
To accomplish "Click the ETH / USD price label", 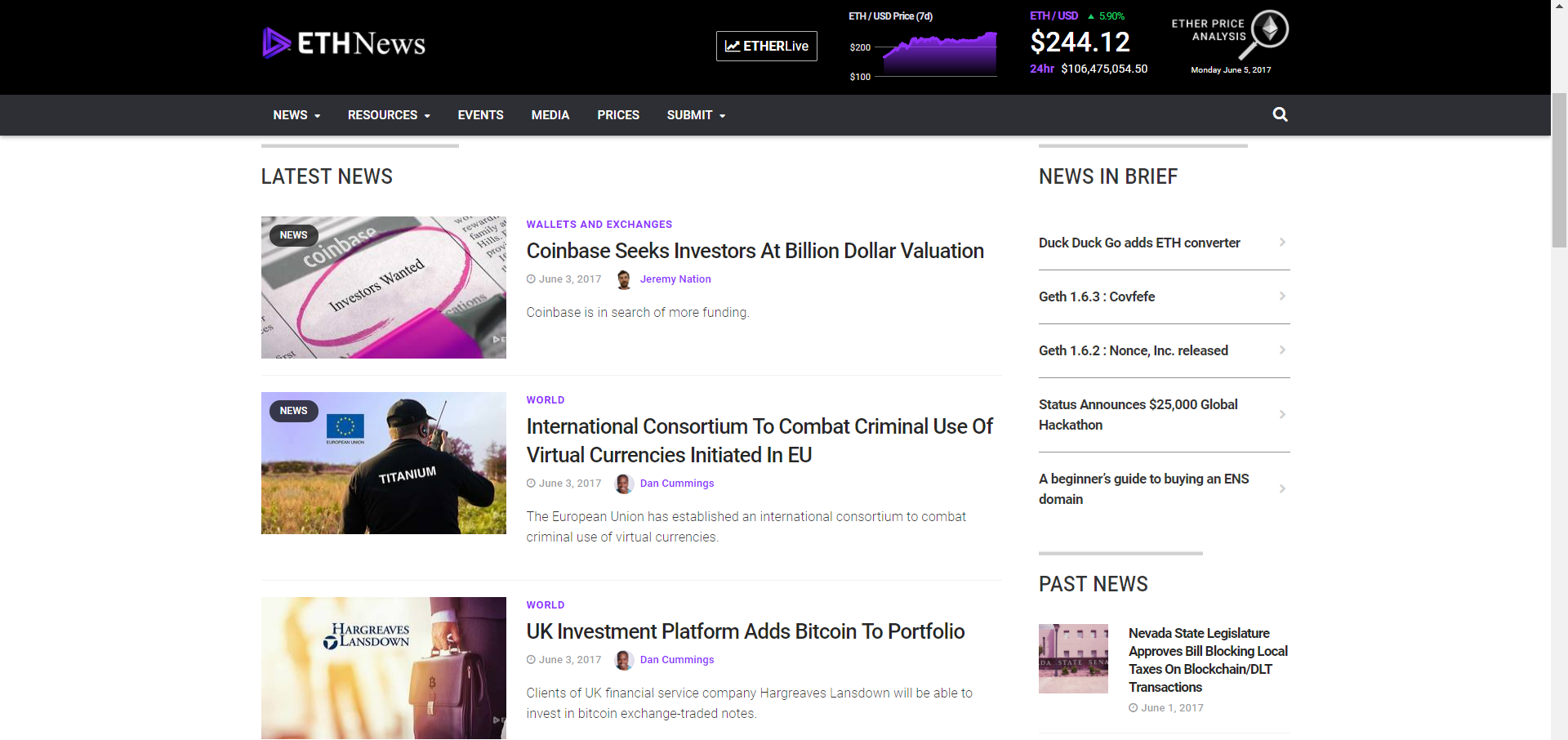I will coord(1054,16).
